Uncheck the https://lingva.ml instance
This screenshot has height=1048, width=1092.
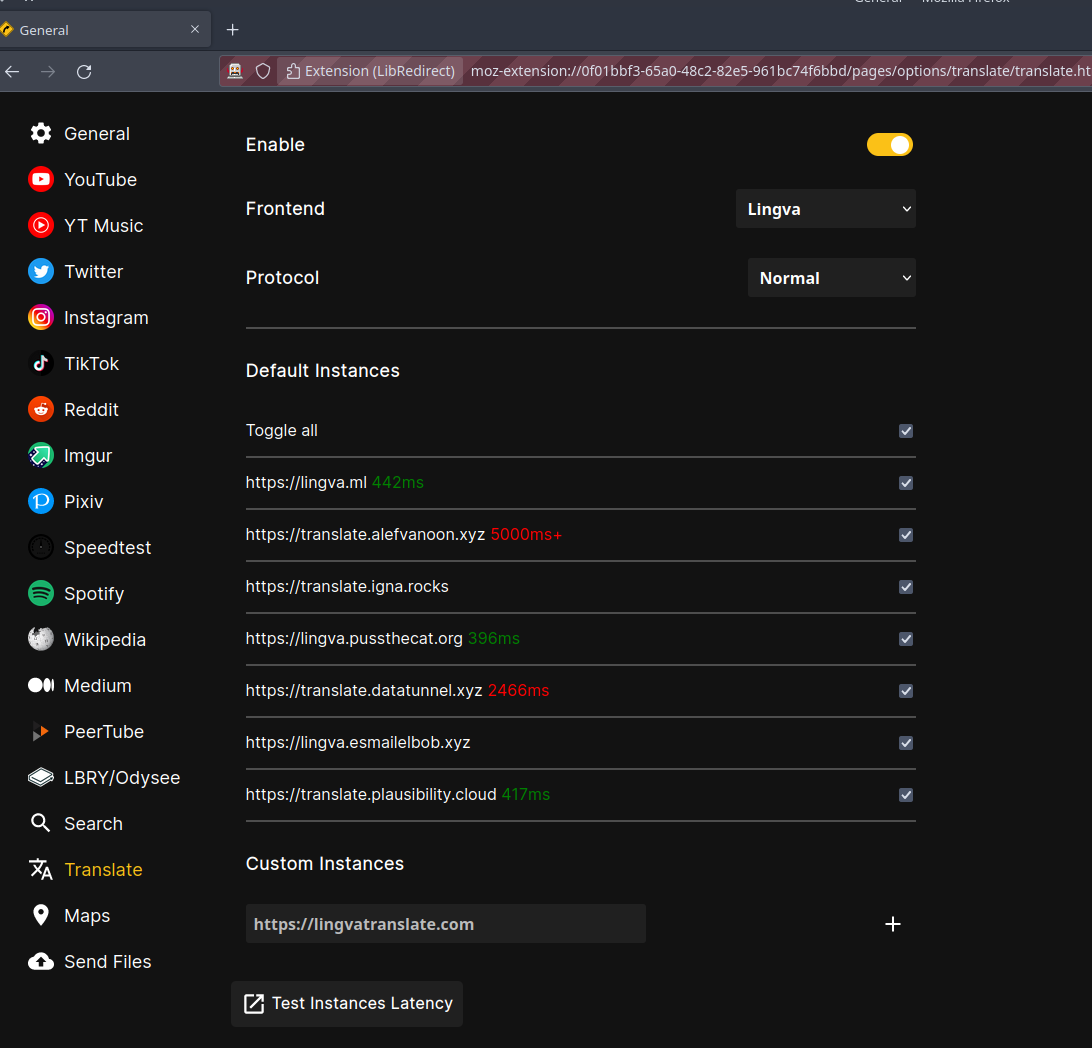coord(906,483)
